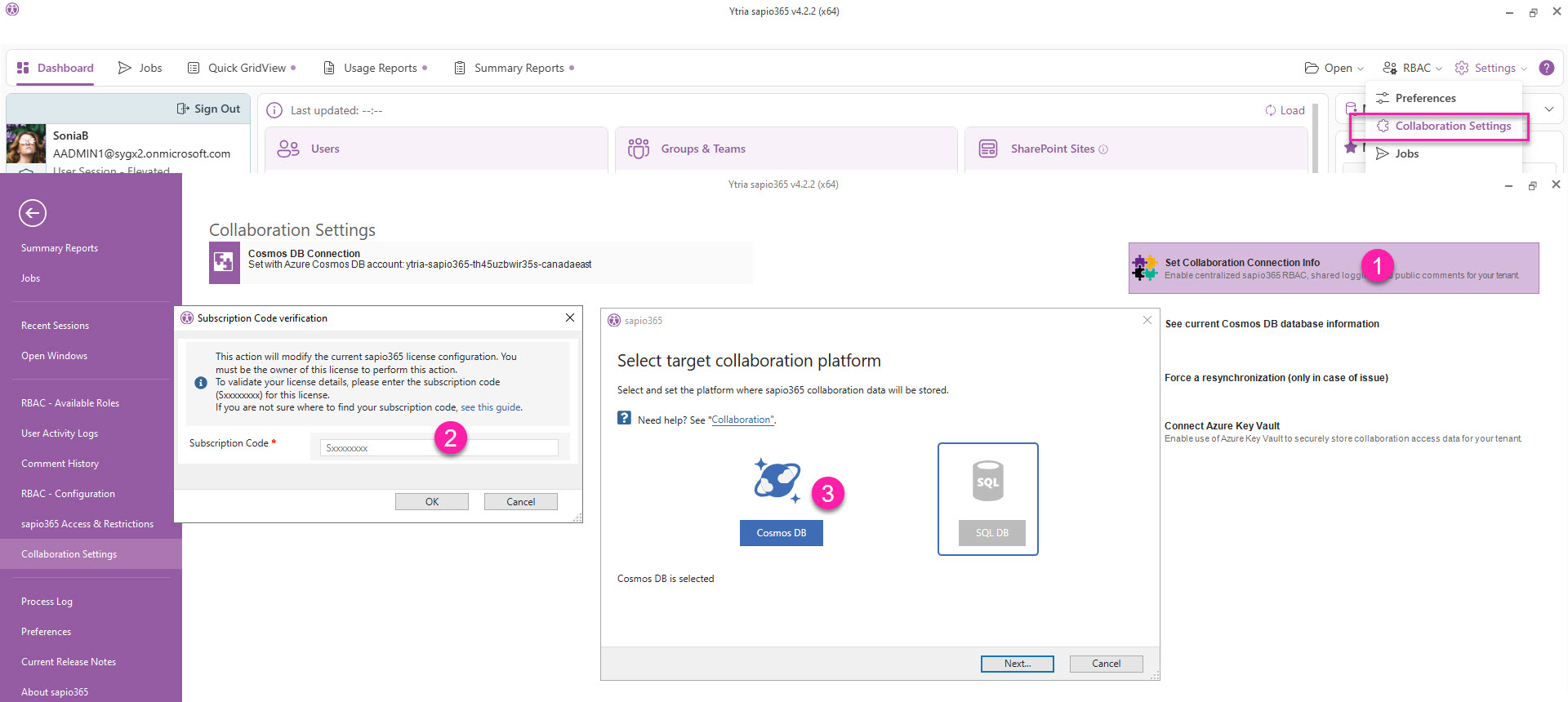The height and width of the screenshot is (702, 1568).
Task: Click the Cosmos DB Connection puzzle icon
Action: (x=224, y=262)
